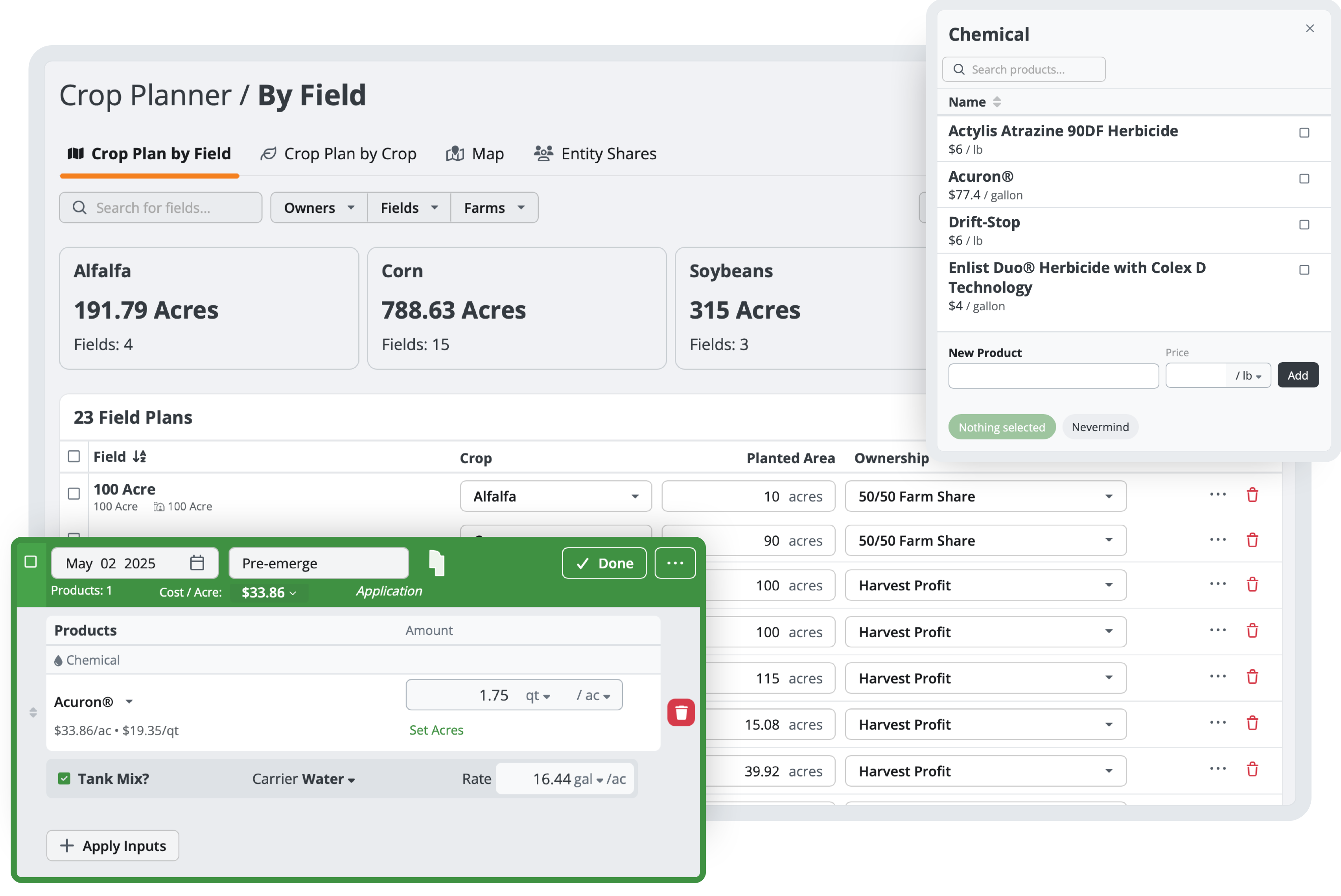Viewport: 1341px width, 896px height.
Task: Delete the 39.92 acres field plan row
Action: point(1253,769)
